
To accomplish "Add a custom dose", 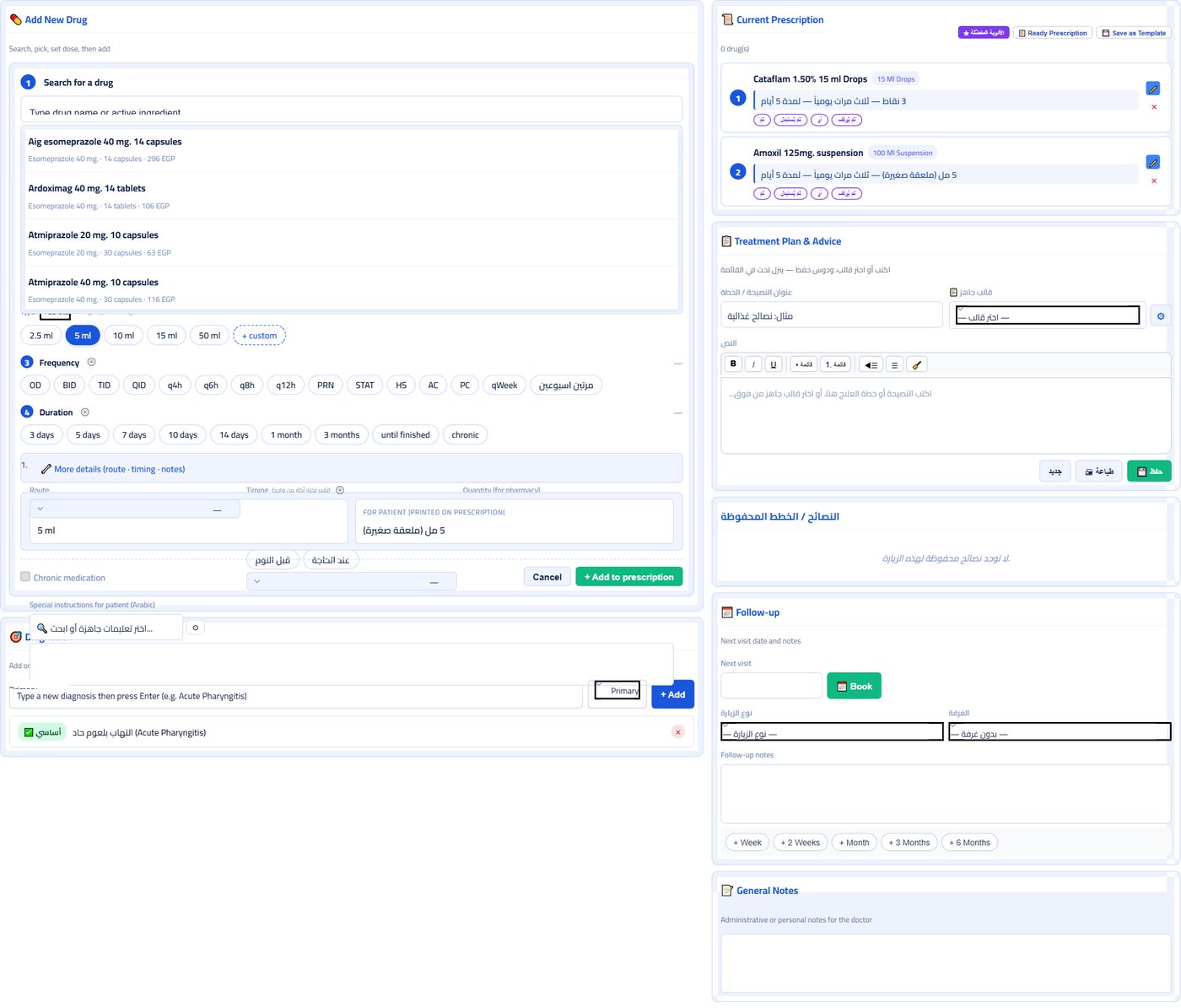I will click(x=260, y=336).
